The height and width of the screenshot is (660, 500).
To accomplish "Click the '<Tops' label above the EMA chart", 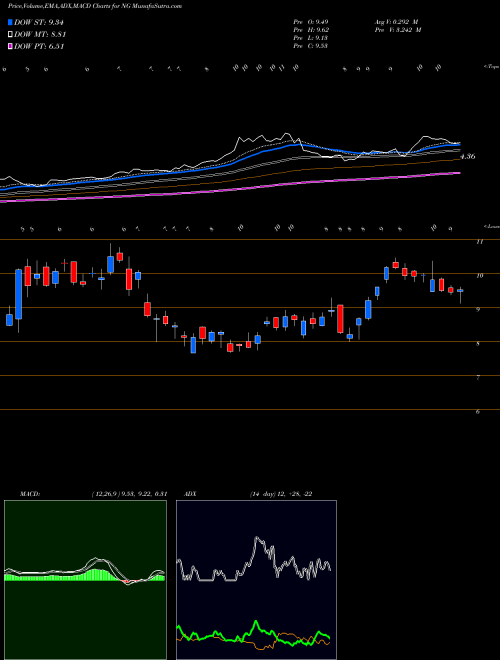I will point(492,67).
